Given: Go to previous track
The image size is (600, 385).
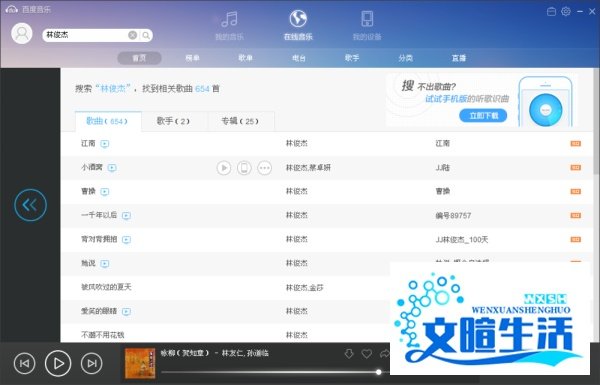Looking at the screenshot, I should 24,363.
